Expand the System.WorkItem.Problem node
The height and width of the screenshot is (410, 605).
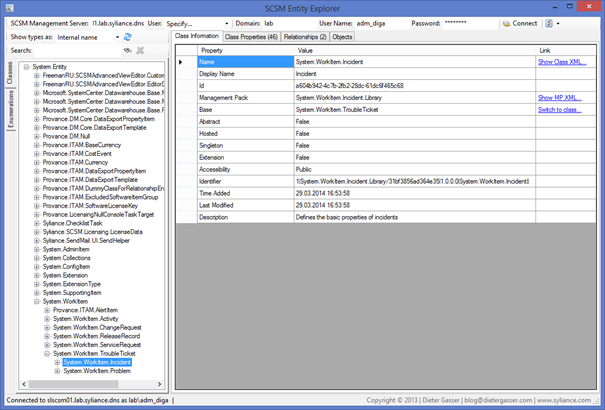pos(57,371)
